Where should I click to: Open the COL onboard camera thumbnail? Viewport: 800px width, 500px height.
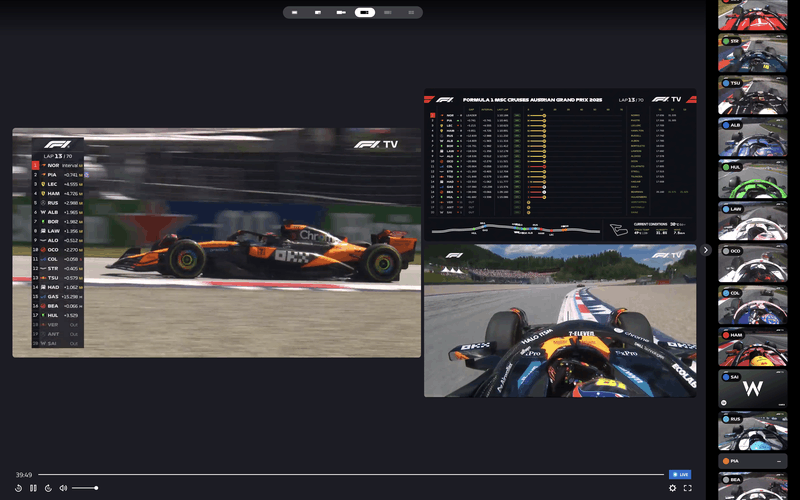(753, 305)
